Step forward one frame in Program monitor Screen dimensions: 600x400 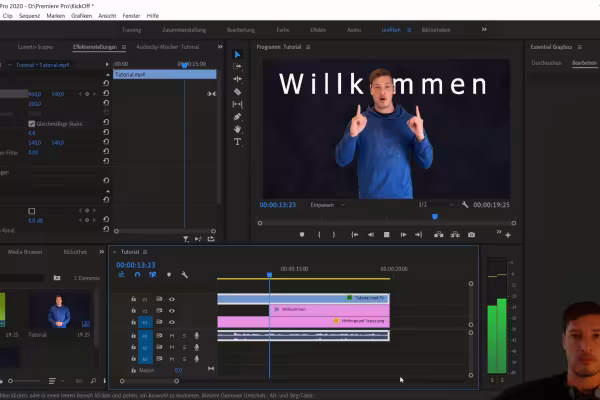pos(403,235)
